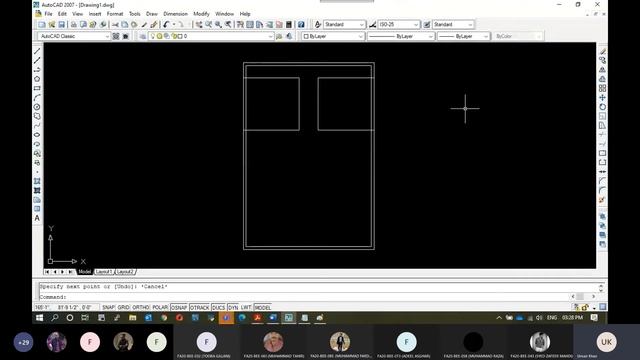Select the Line tool in Draw toolbar

[x=37, y=51]
